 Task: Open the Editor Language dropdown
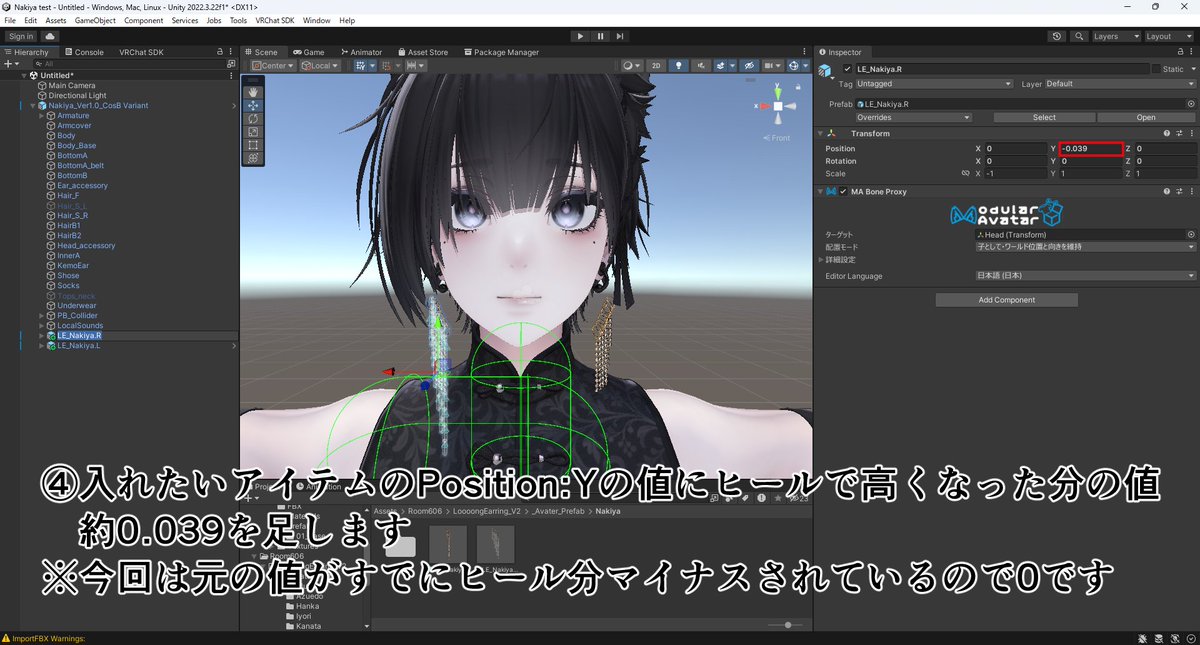1086,275
